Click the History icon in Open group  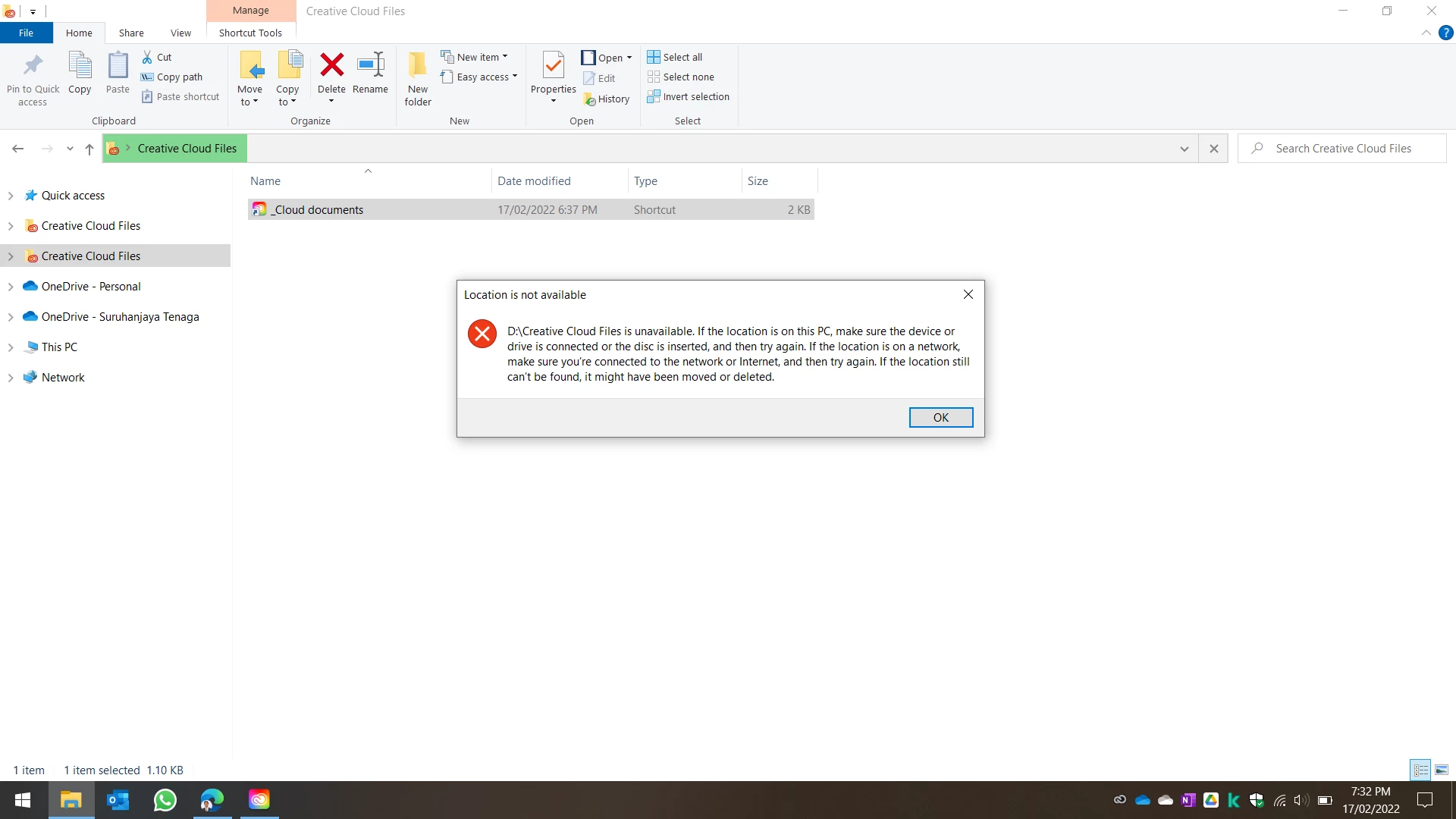pyautogui.click(x=589, y=99)
